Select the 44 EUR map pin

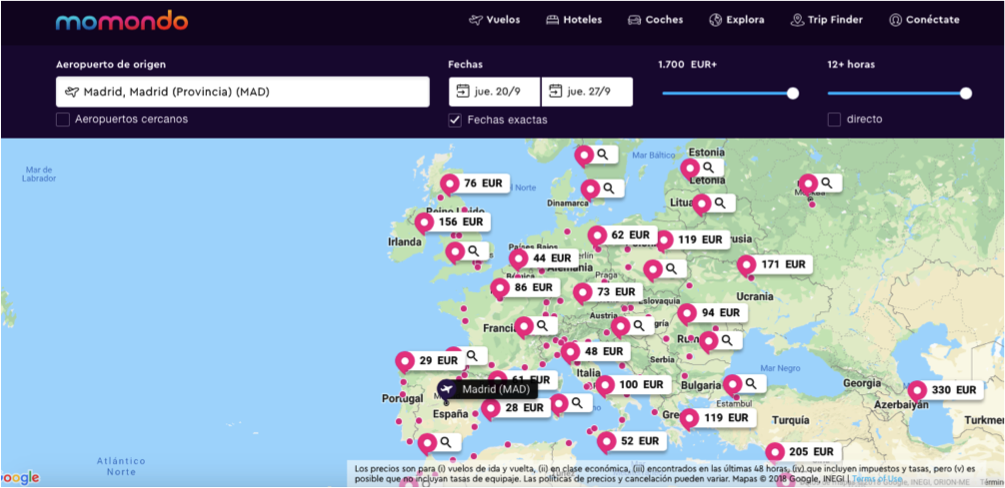(x=544, y=258)
